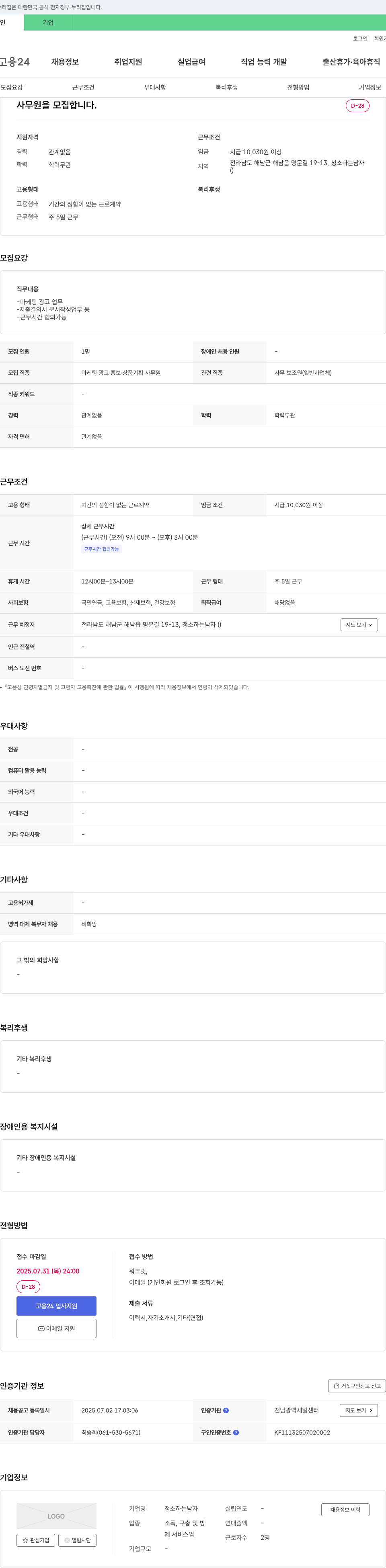Click the 근무시간 협의가능 tag

[x=102, y=549]
